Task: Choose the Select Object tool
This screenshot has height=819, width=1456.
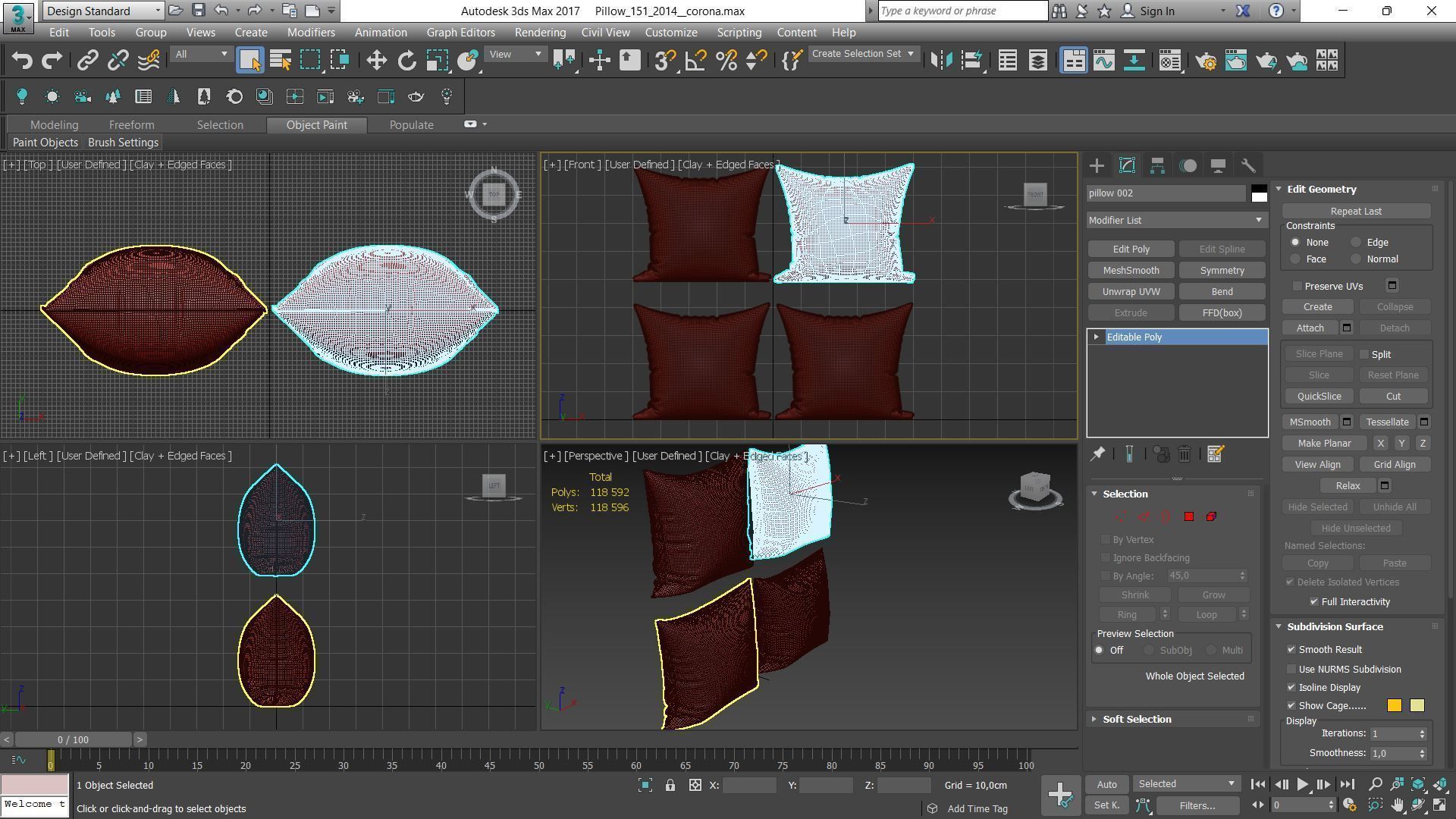Action: 250,61
